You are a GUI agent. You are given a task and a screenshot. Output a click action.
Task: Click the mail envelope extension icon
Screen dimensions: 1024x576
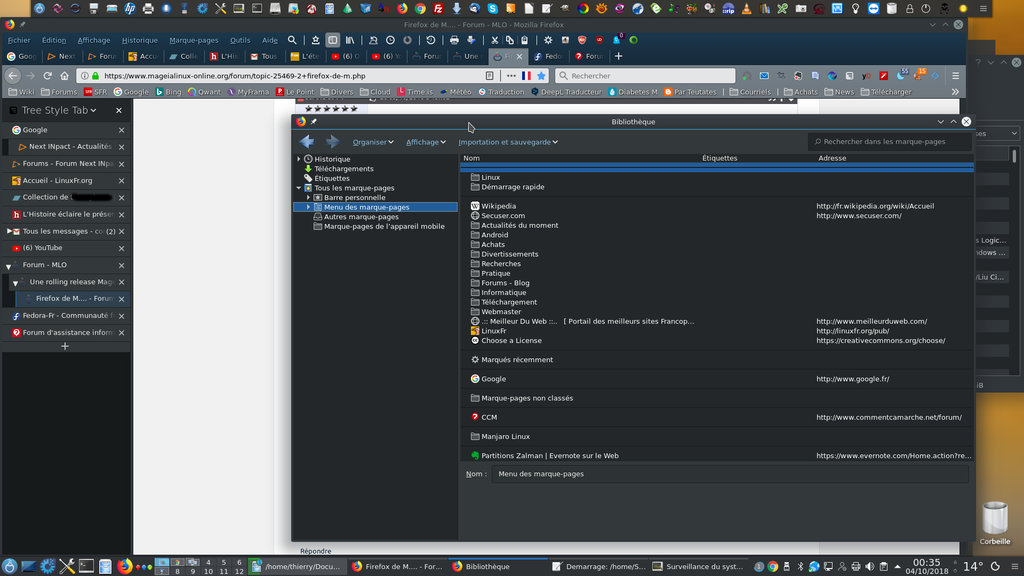click(764, 76)
